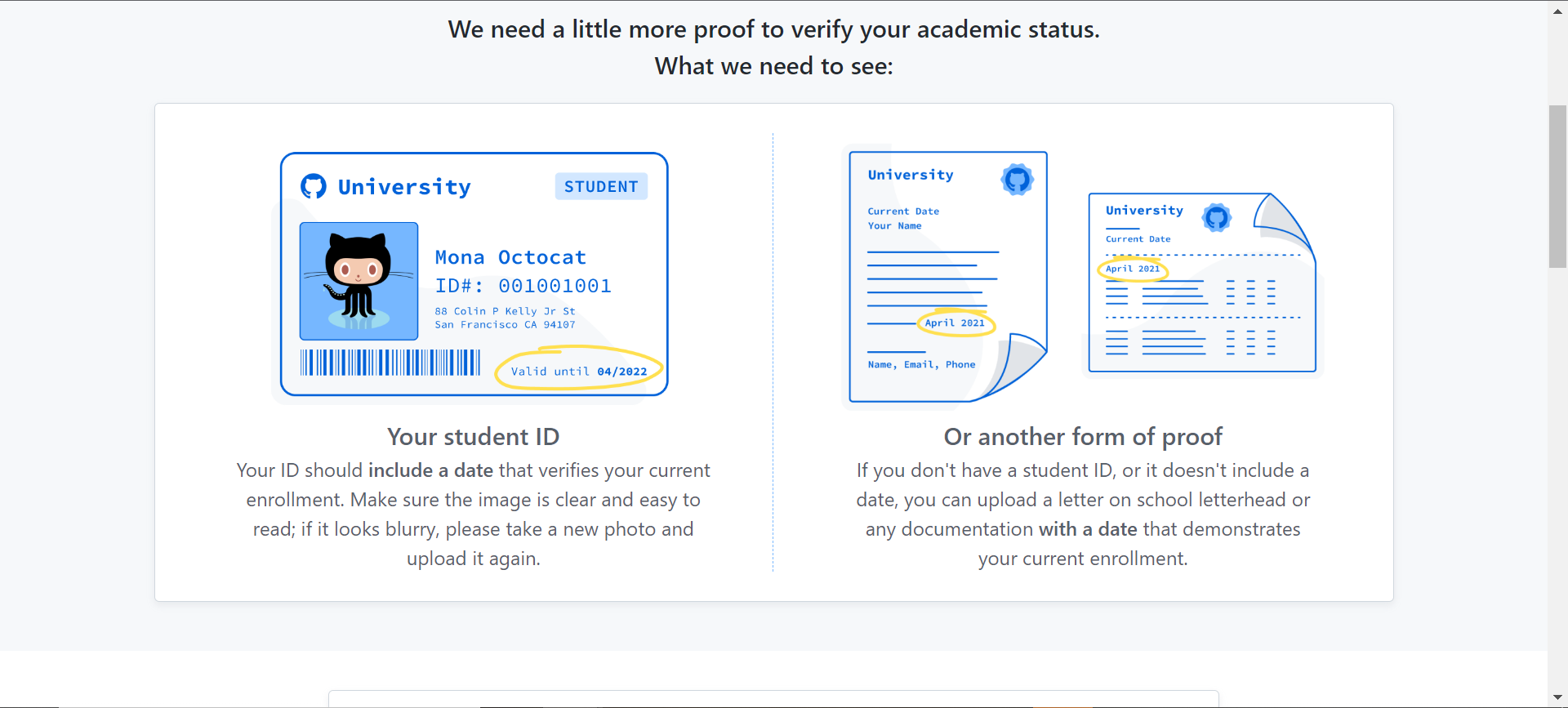Click the circled April 2021 on the right document
This screenshot has height=708, width=1568.
tap(1133, 269)
